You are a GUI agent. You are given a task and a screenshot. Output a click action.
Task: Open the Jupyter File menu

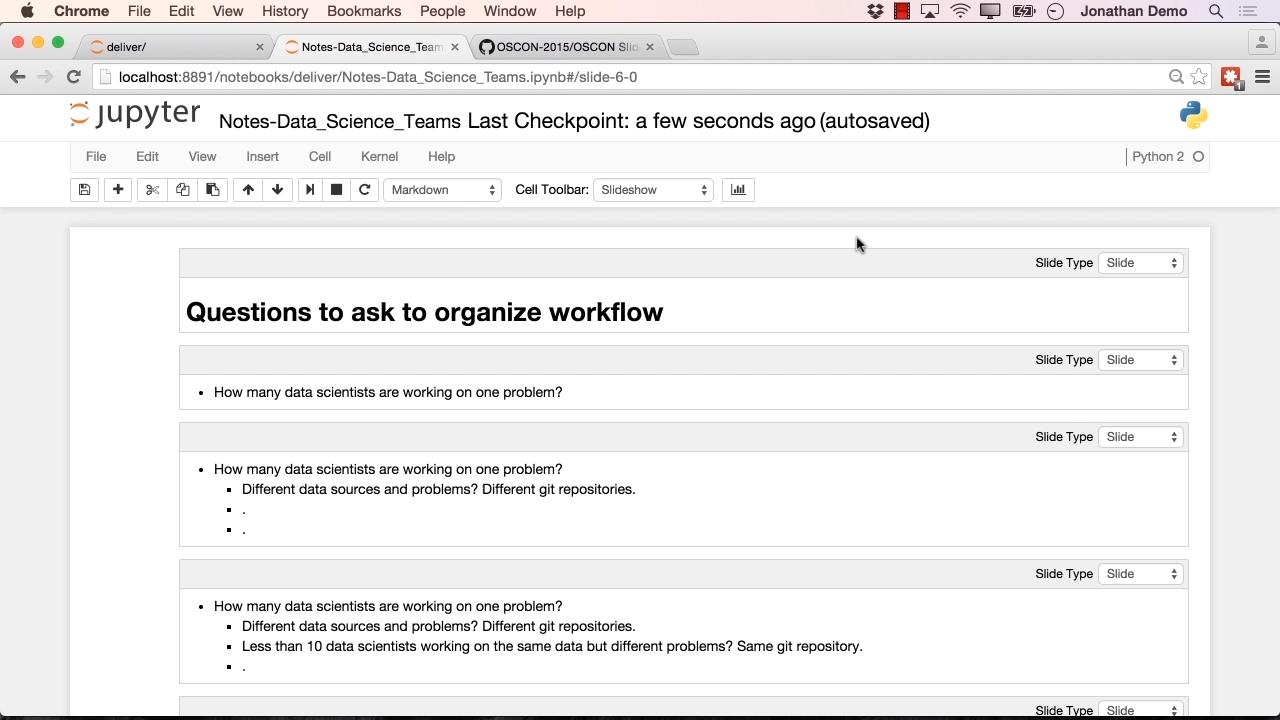pos(96,157)
